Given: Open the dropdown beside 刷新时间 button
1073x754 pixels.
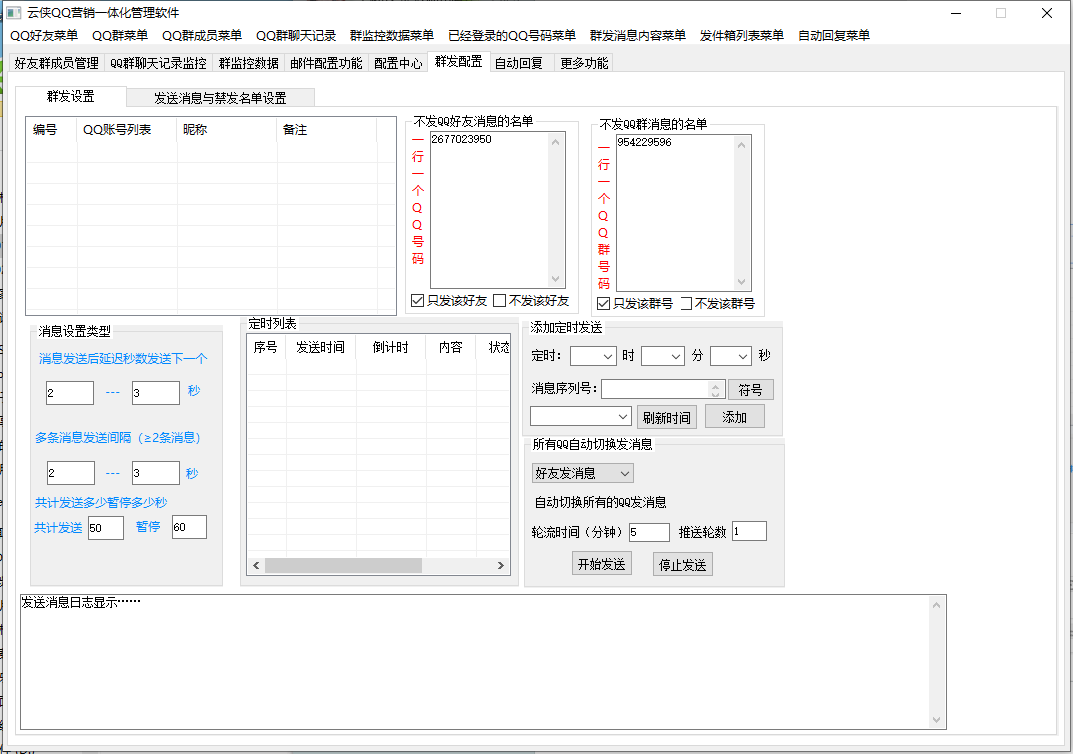Looking at the screenshot, I should [x=580, y=416].
